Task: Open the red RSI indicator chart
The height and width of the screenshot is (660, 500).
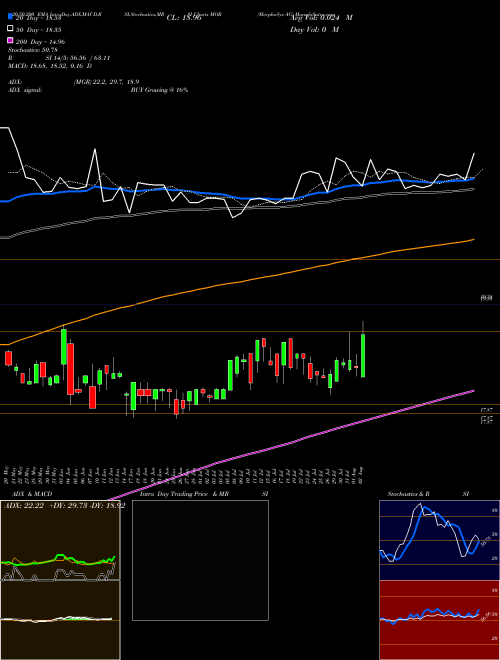Action: (x=439, y=620)
